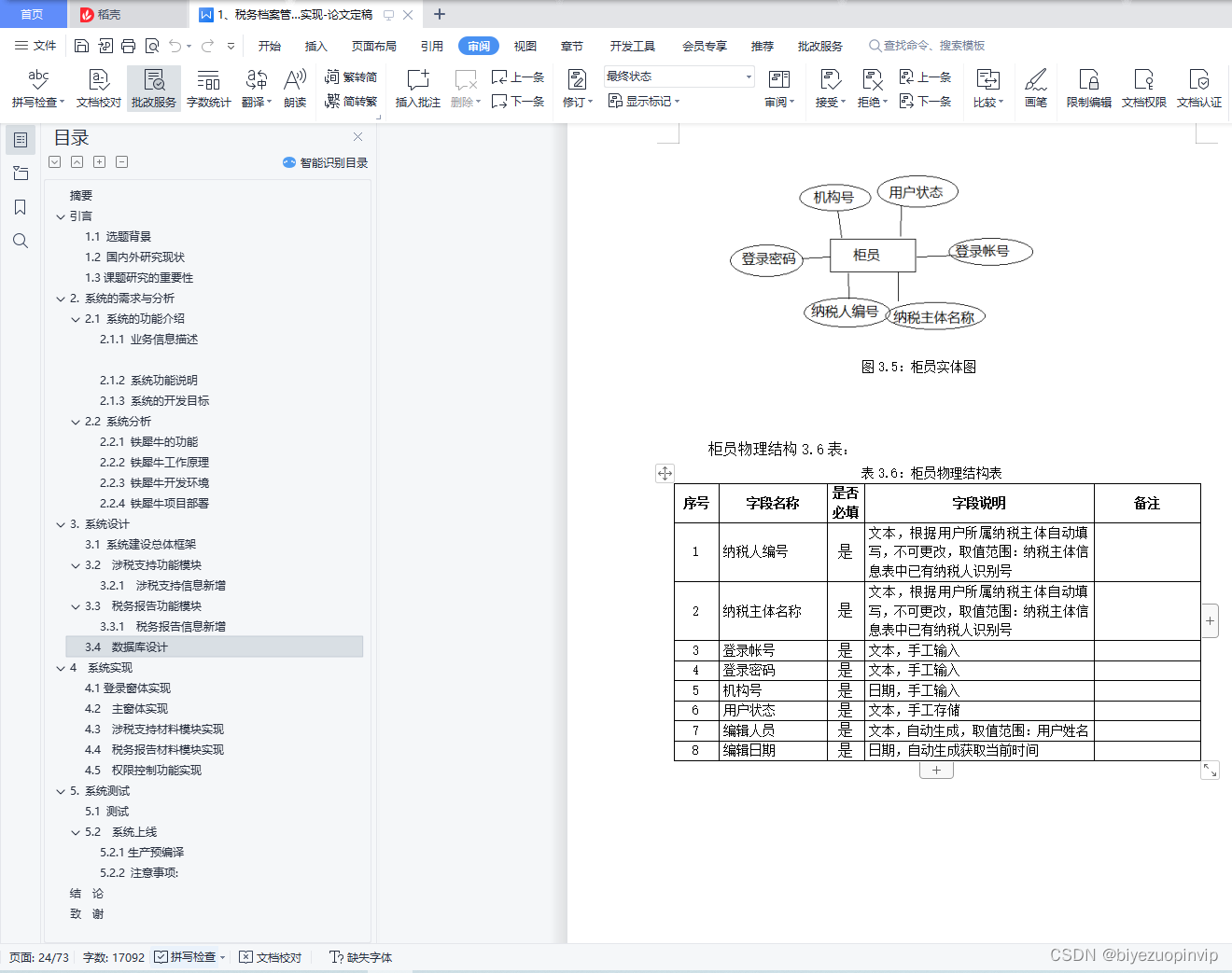The height and width of the screenshot is (973, 1232).
Task: Click the 缺失字体 status bar item
Action: [x=360, y=957]
